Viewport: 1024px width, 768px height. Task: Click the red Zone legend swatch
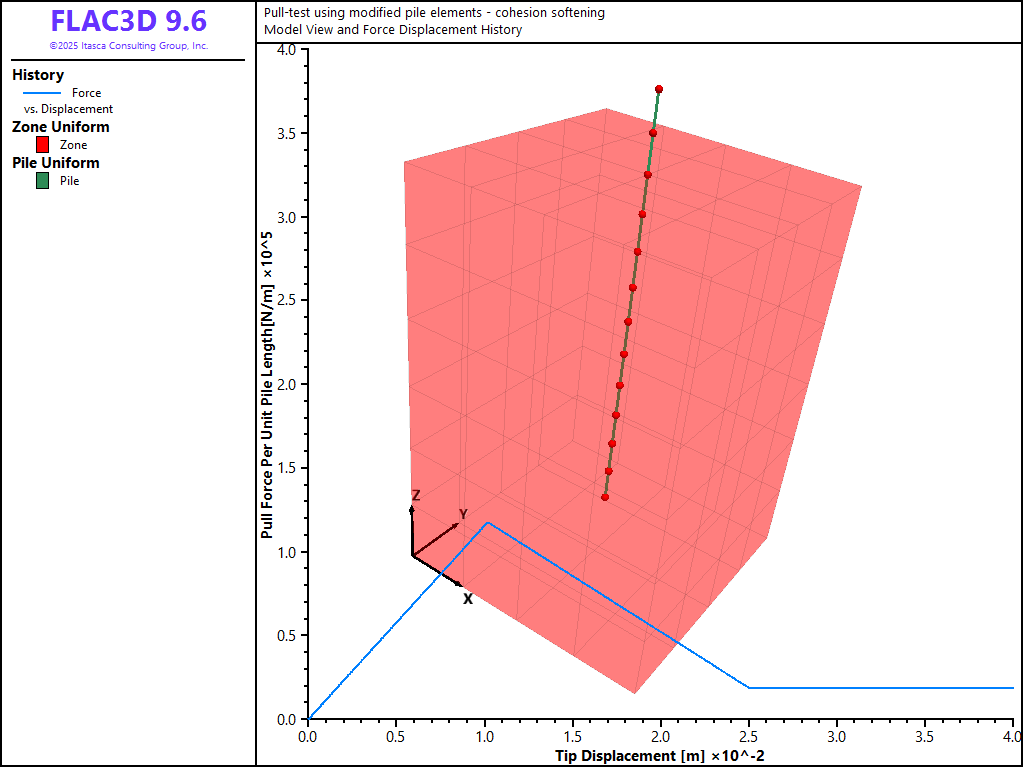click(42, 145)
